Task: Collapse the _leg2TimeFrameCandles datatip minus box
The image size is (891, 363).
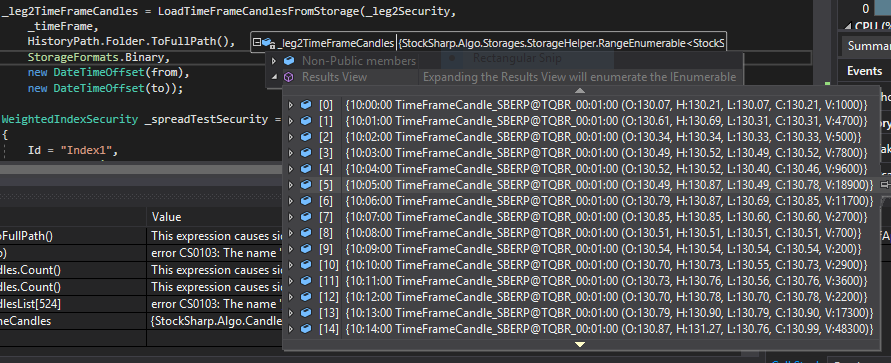Action: coord(257,43)
